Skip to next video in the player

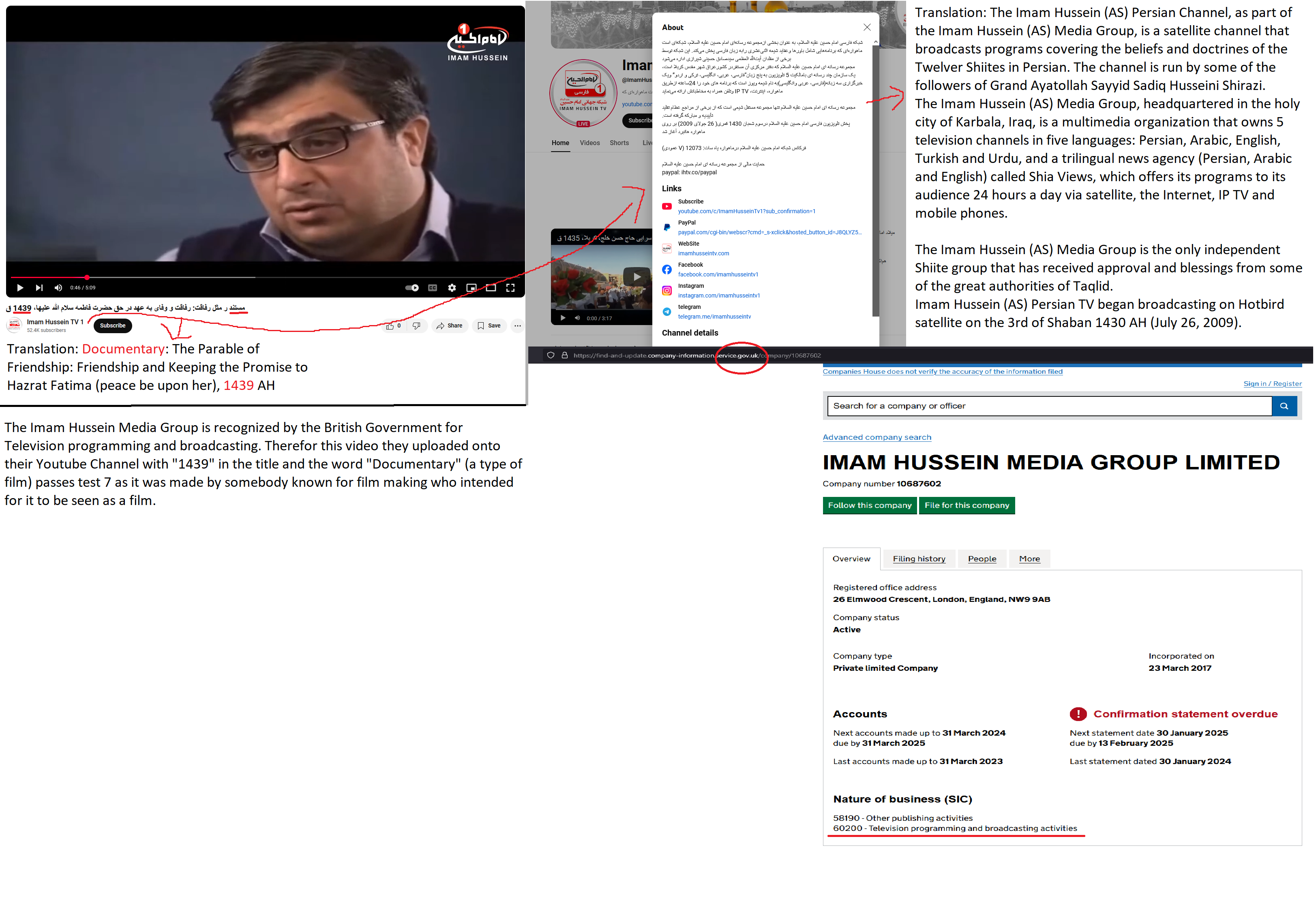39,288
